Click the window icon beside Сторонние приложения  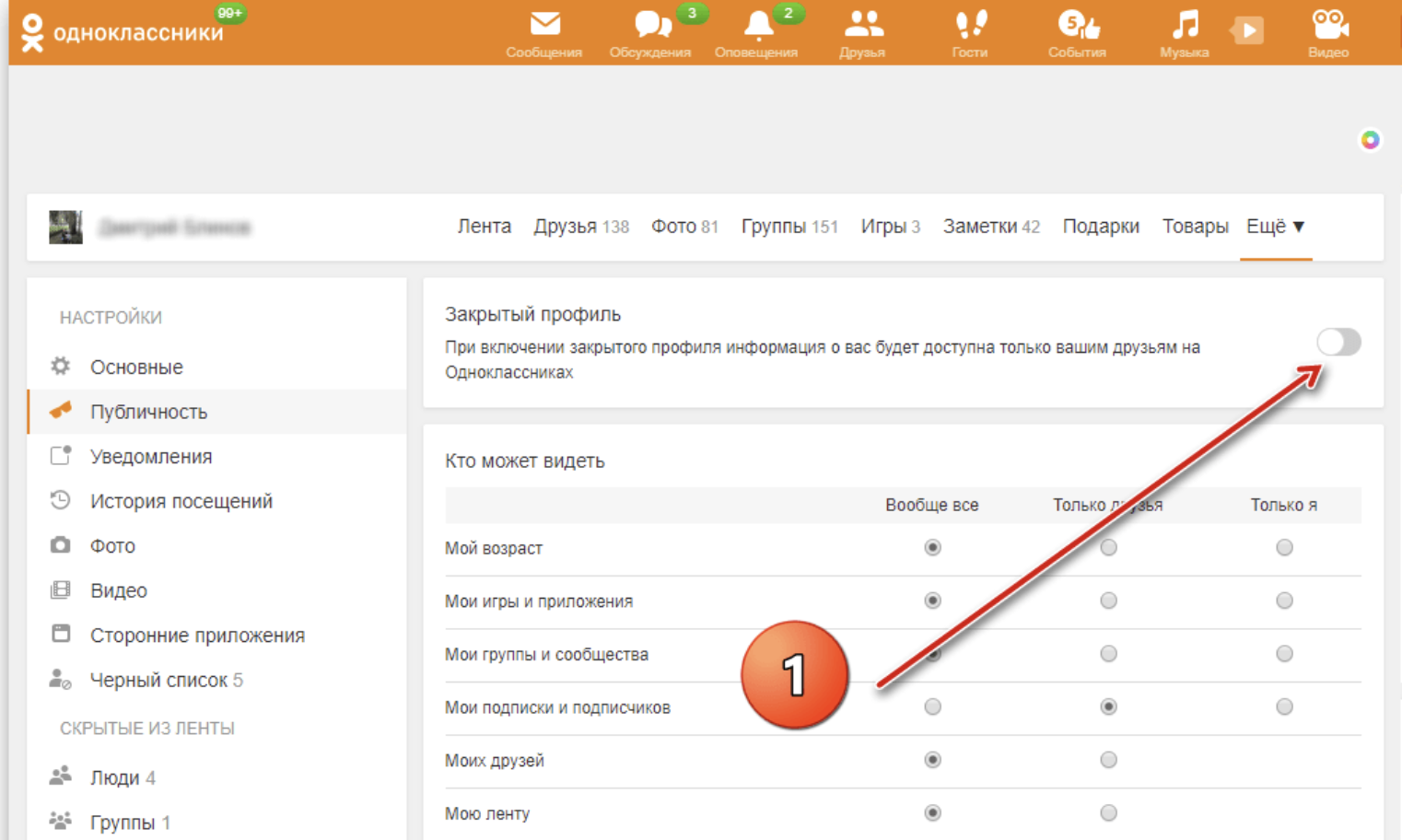pyautogui.click(x=61, y=634)
